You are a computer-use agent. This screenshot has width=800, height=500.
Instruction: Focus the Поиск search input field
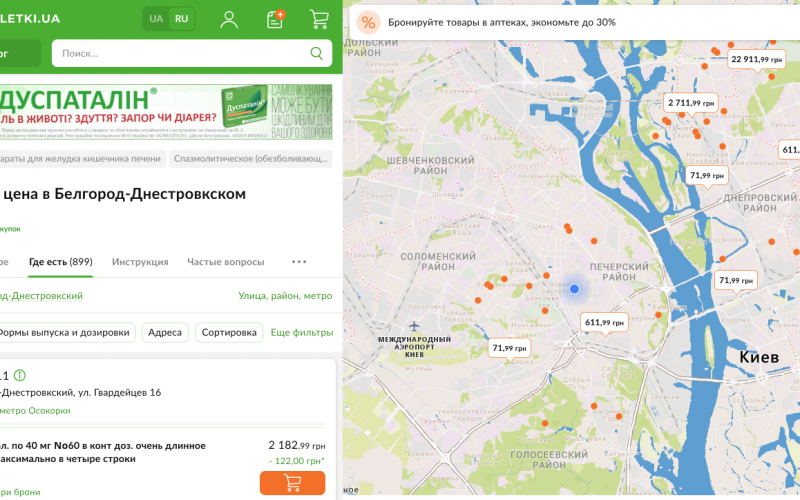(x=180, y=53)
